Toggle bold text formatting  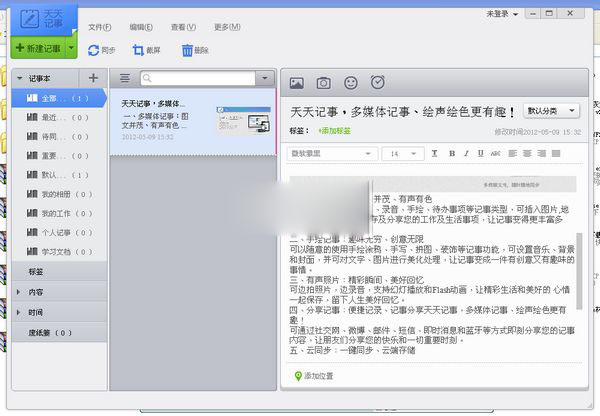[x=451, y=153]
